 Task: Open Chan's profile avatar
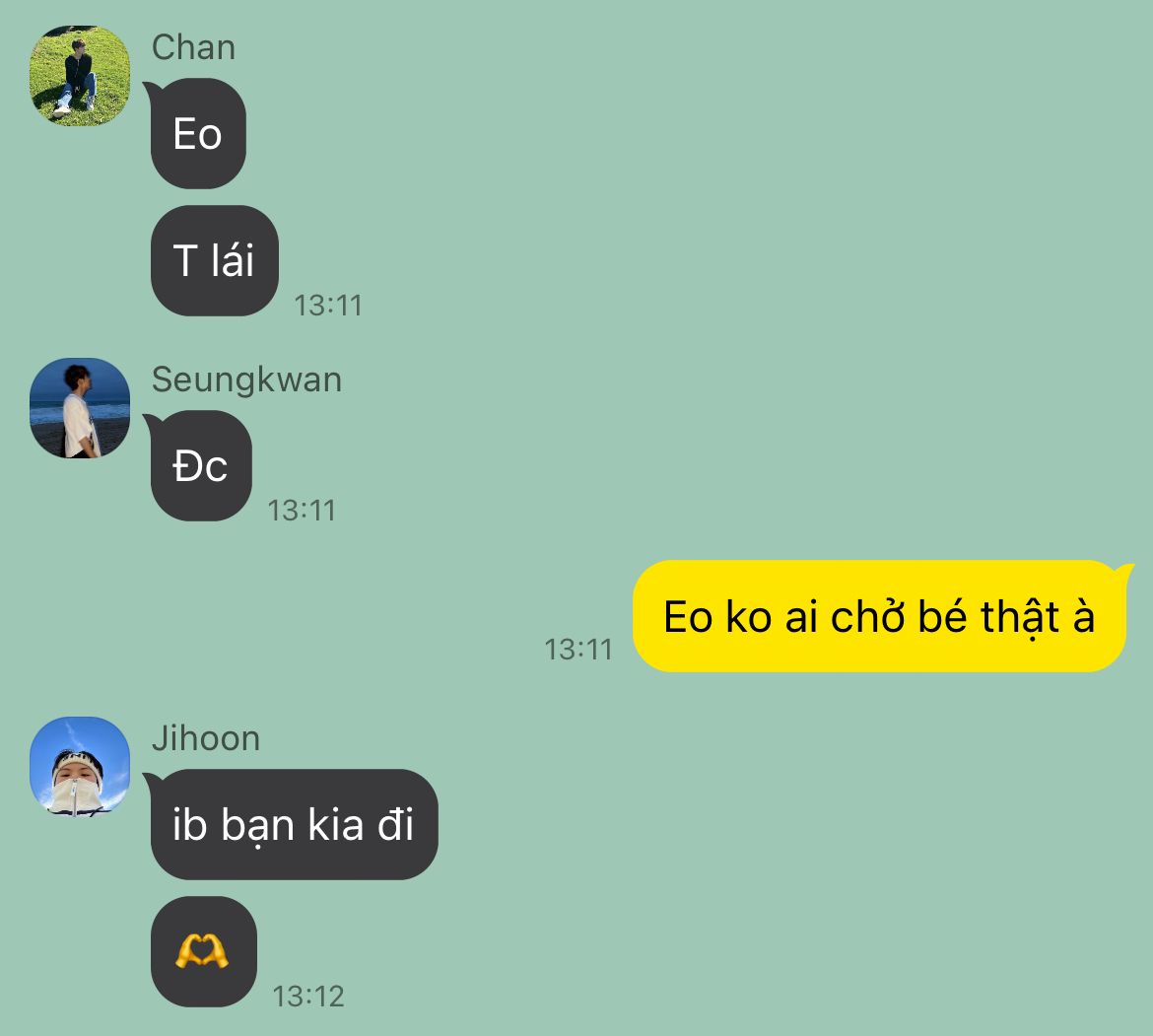80,76
